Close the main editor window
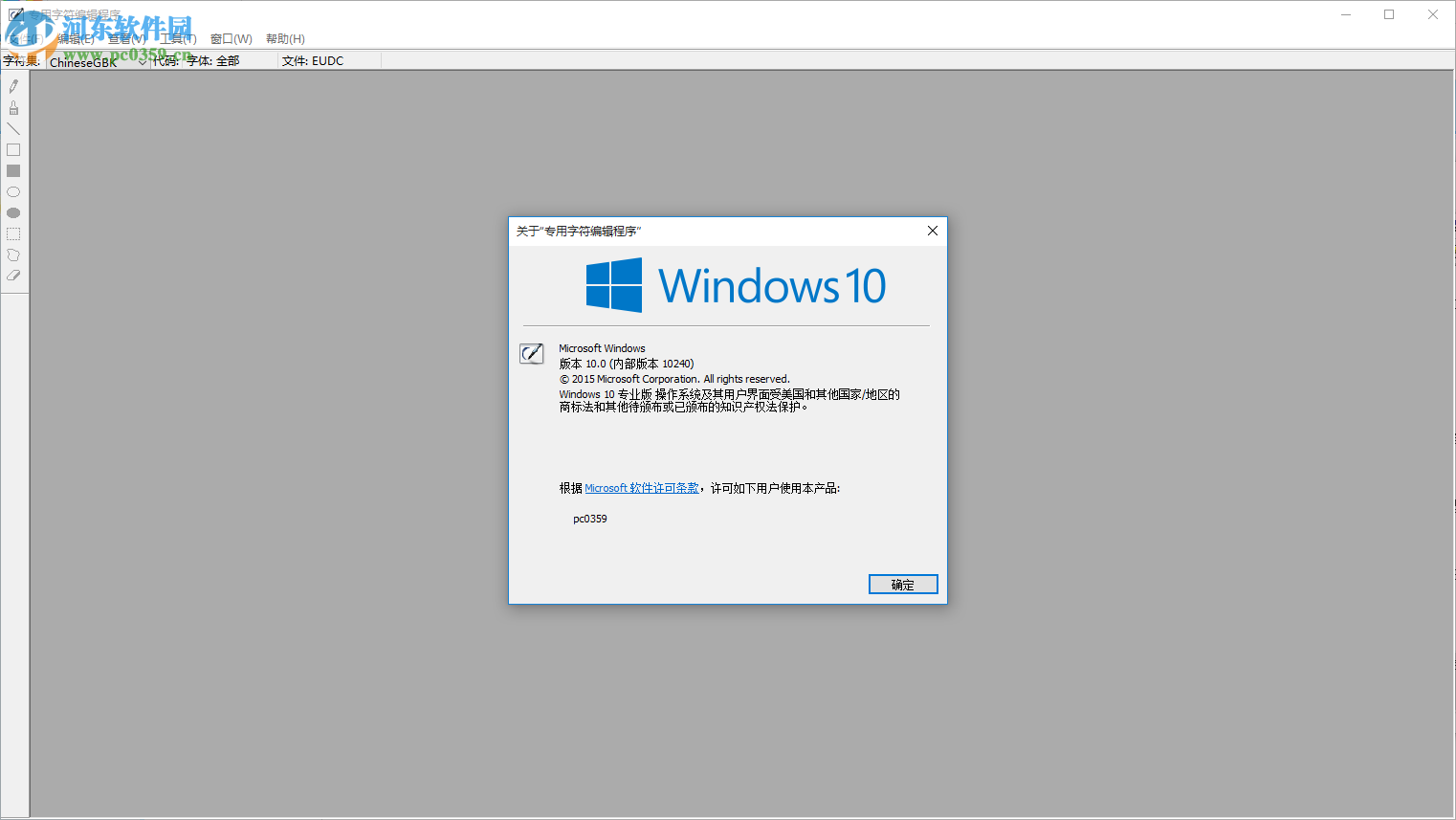 coord(1433,14)
